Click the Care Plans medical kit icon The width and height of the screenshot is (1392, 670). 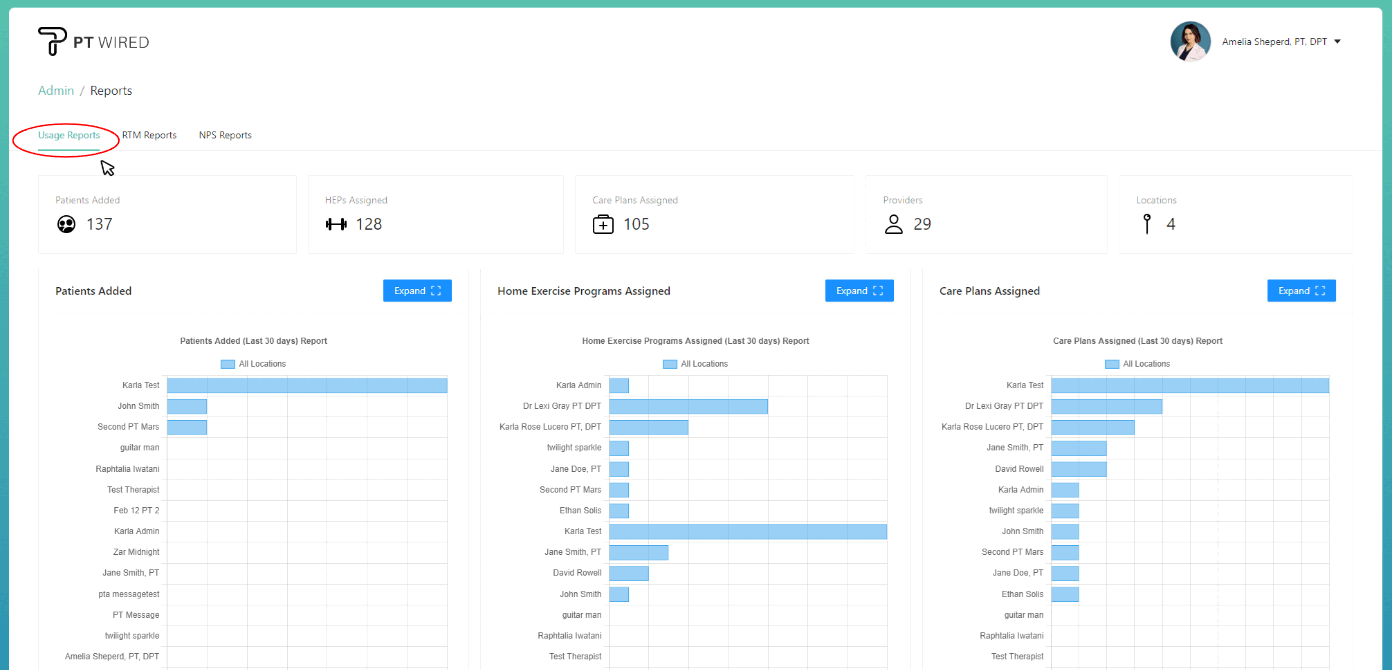pos(603,224)
